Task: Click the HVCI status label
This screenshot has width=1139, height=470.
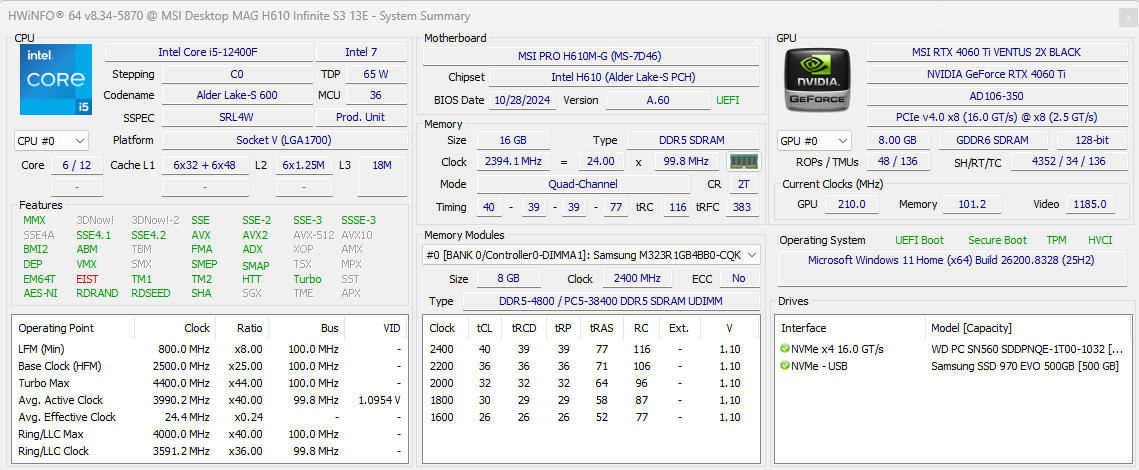Action: [x=1100, y=240]
